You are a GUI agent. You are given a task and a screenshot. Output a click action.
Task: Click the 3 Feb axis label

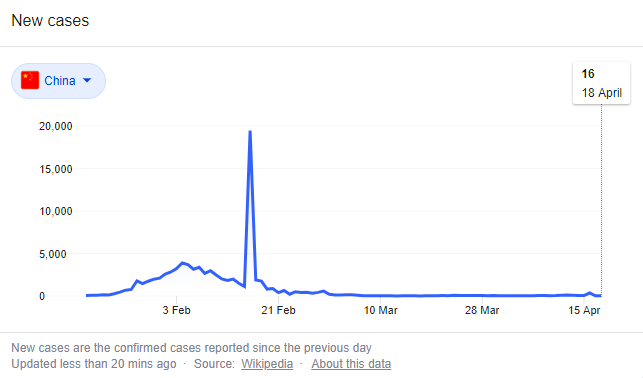(176, 310)
